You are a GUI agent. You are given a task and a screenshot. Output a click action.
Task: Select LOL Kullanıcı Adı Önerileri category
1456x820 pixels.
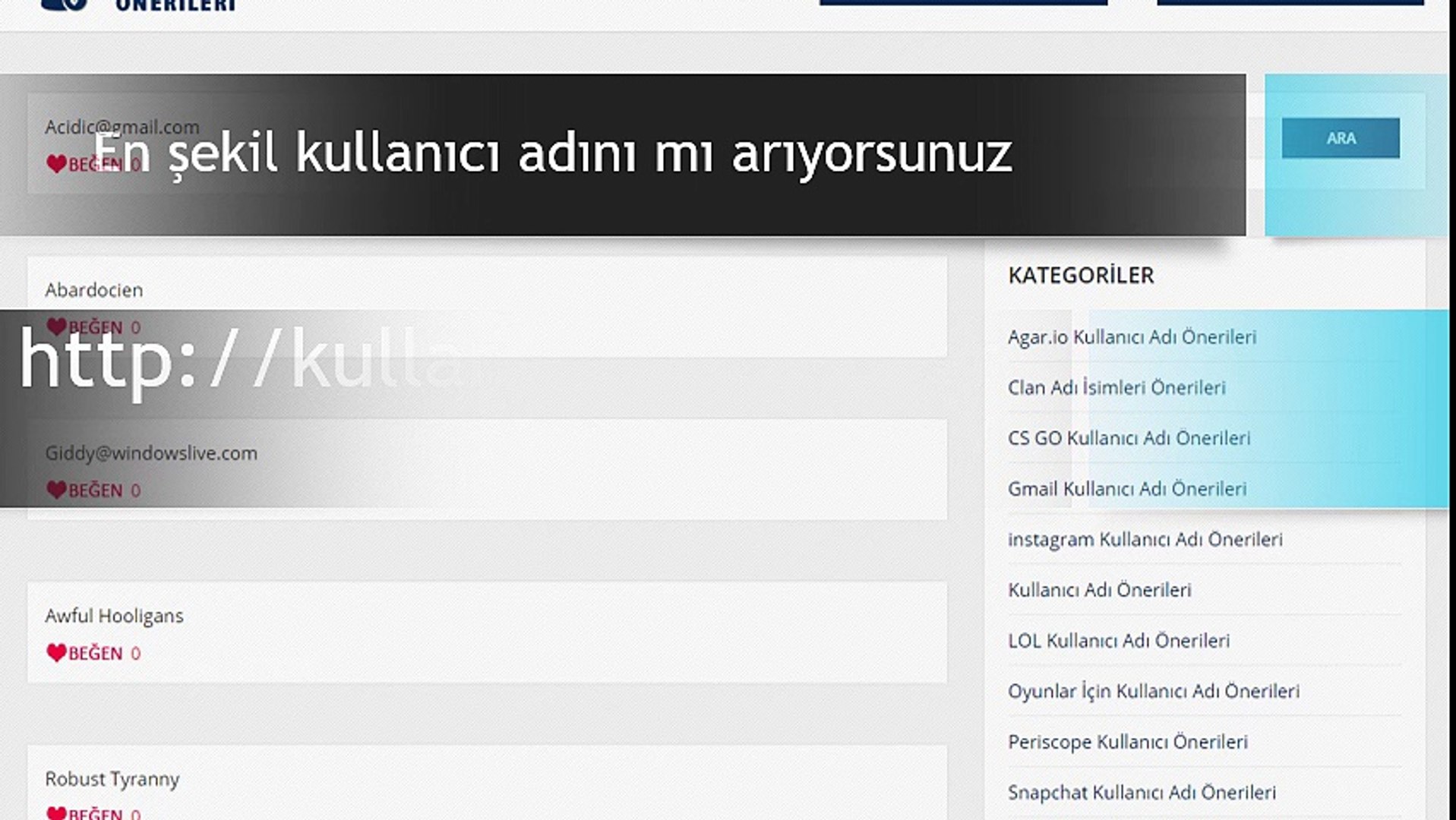[x=1118, y=641]
